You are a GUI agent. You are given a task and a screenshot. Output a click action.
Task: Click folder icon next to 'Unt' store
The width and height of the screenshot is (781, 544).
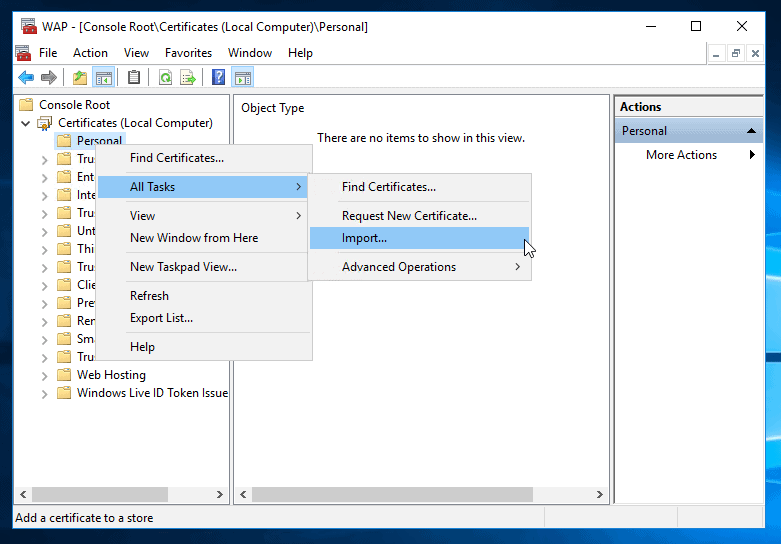[64, 231]
